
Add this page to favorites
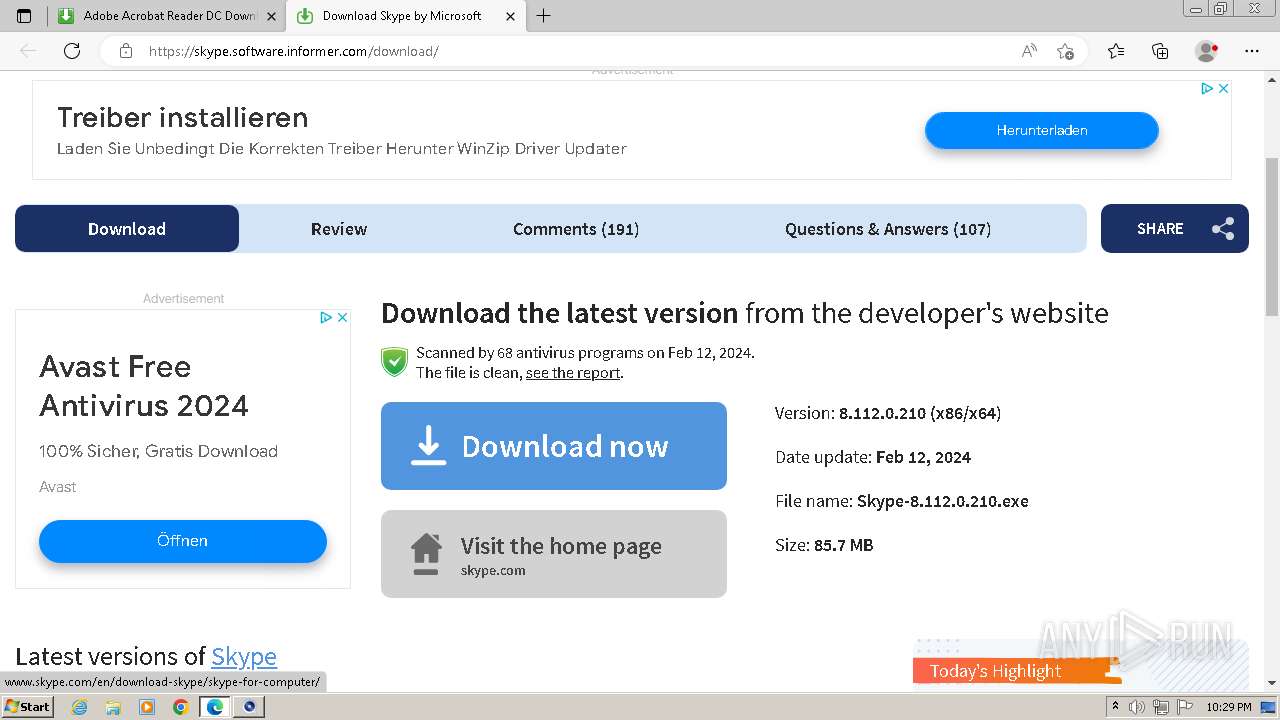(1065, 51)
